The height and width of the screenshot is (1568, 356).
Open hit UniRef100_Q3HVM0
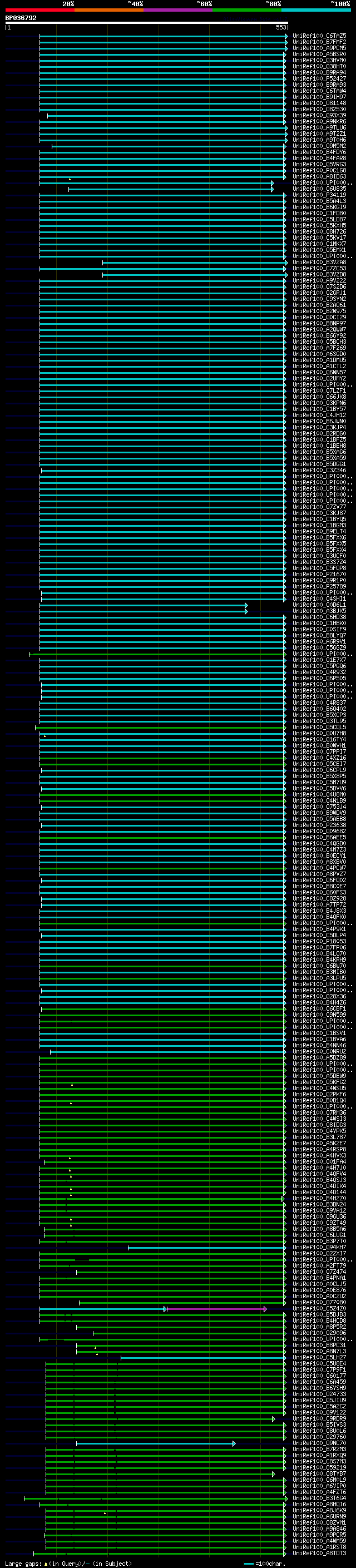(319, 60)
